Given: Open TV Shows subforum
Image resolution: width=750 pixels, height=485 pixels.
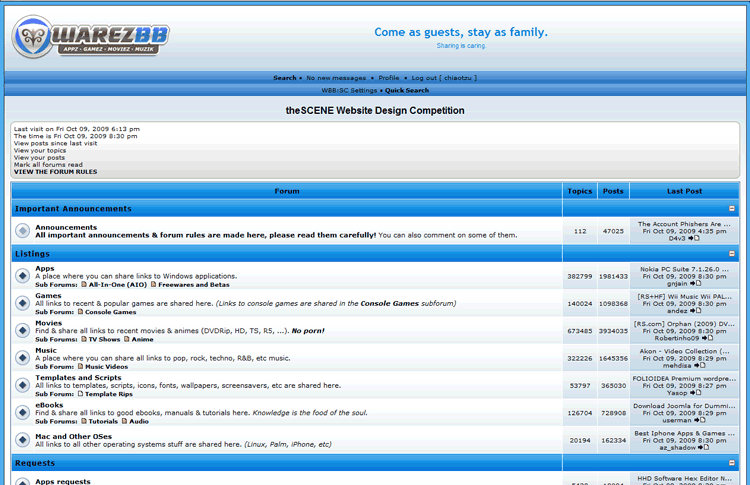Looking at the screenshot, I should (x=104, y=339).
